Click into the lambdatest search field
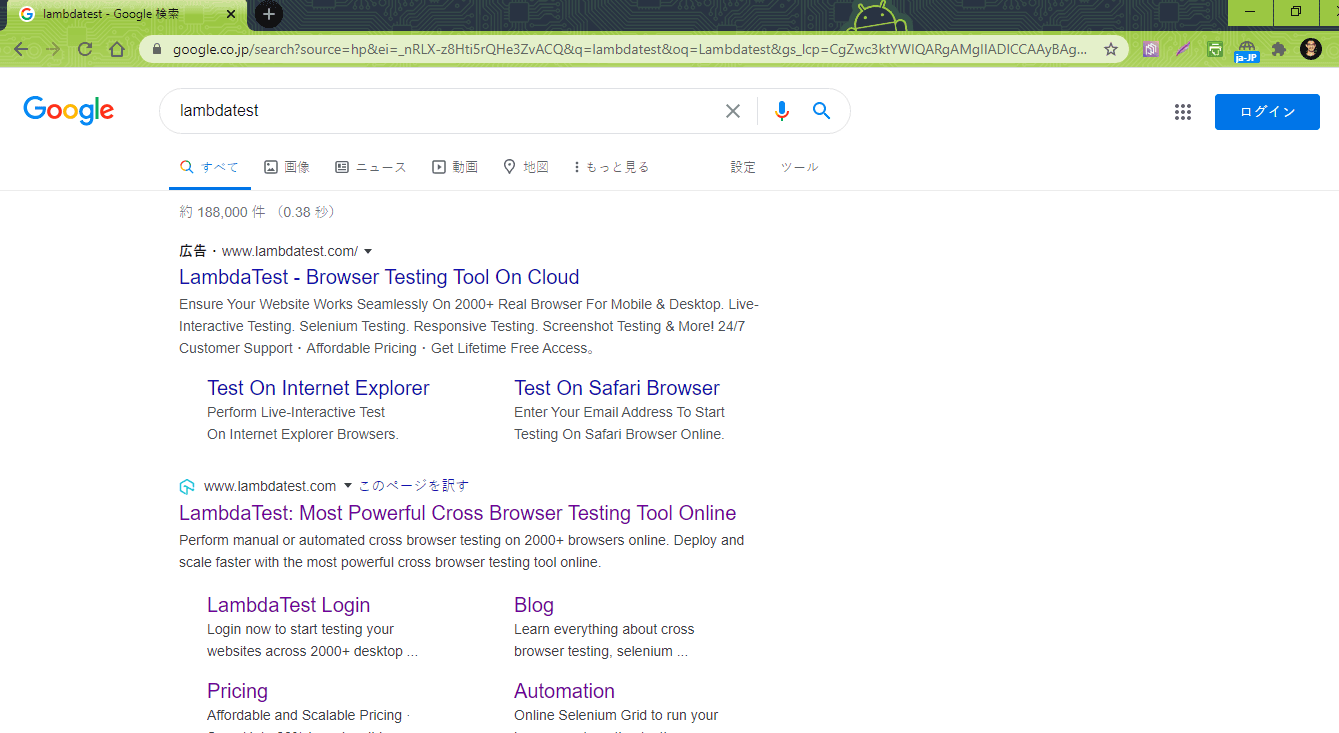The width and height of the screenshot is (1339, 733). pyautogui.click(x=440, y=111)
